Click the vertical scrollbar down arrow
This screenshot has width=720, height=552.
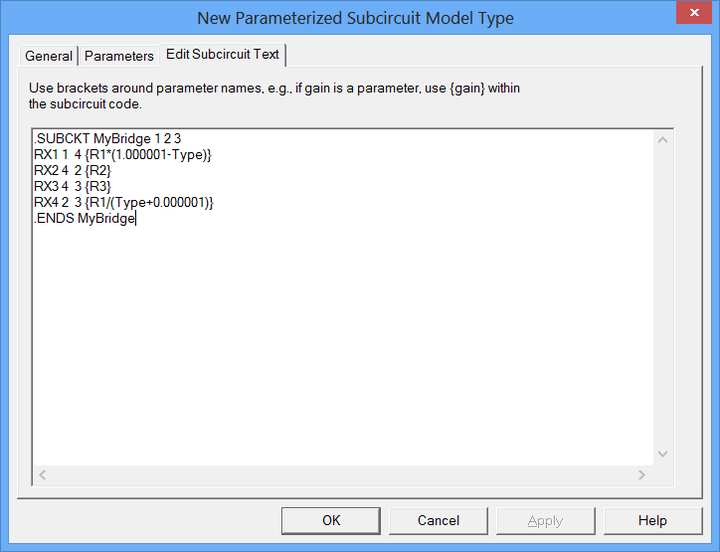point(662,455)
